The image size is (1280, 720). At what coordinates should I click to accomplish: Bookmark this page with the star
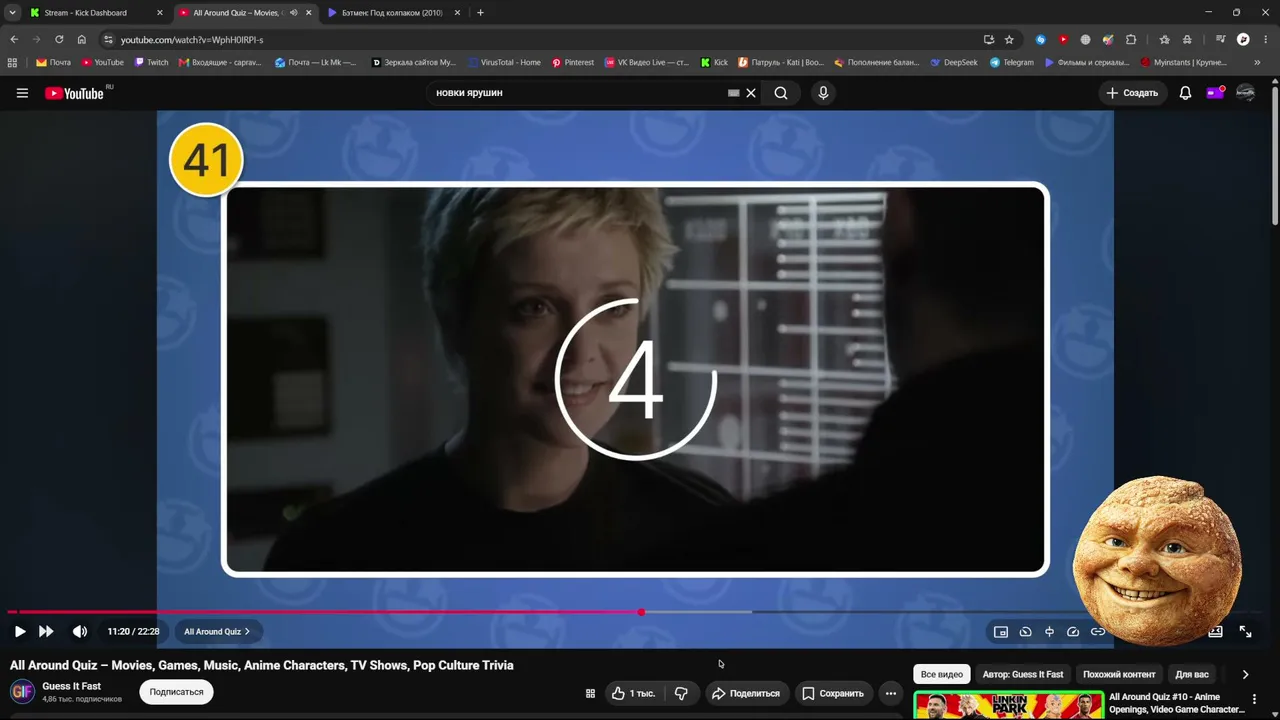pos(1009,39)
